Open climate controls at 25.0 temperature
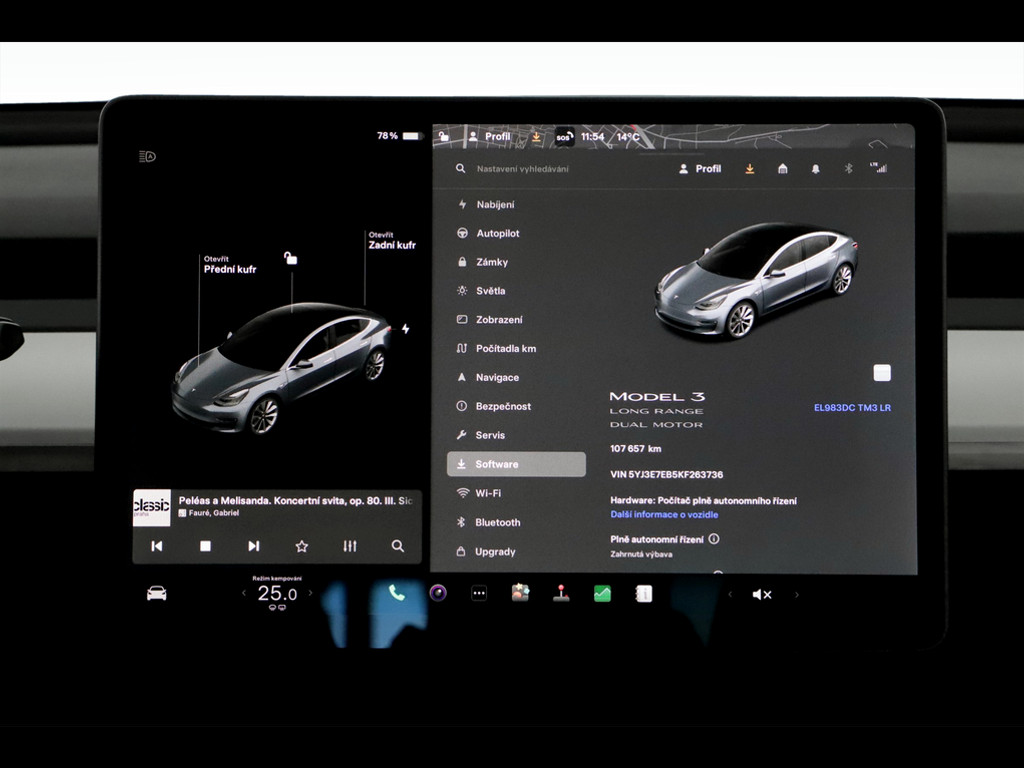Screen dimensions: 1024x768 tap(277, 594)
